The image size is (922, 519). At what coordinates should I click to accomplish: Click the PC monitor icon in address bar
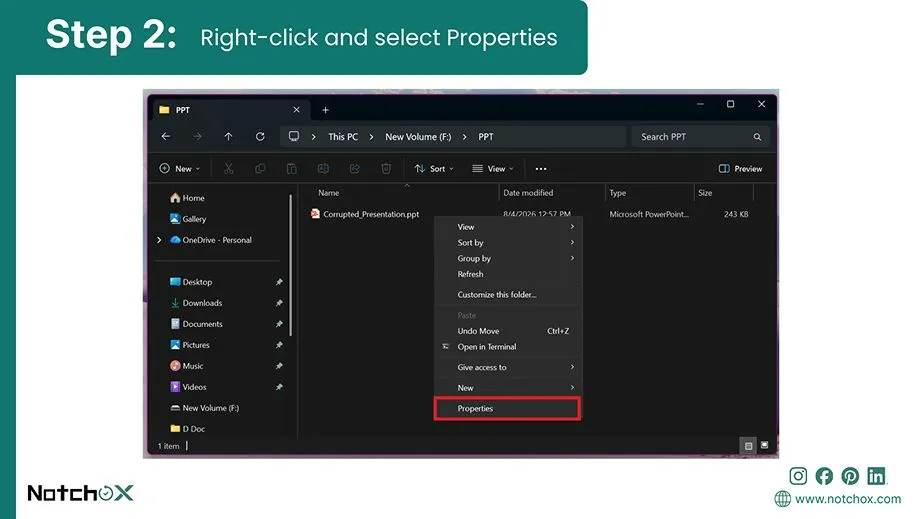[x=293, y=136]
